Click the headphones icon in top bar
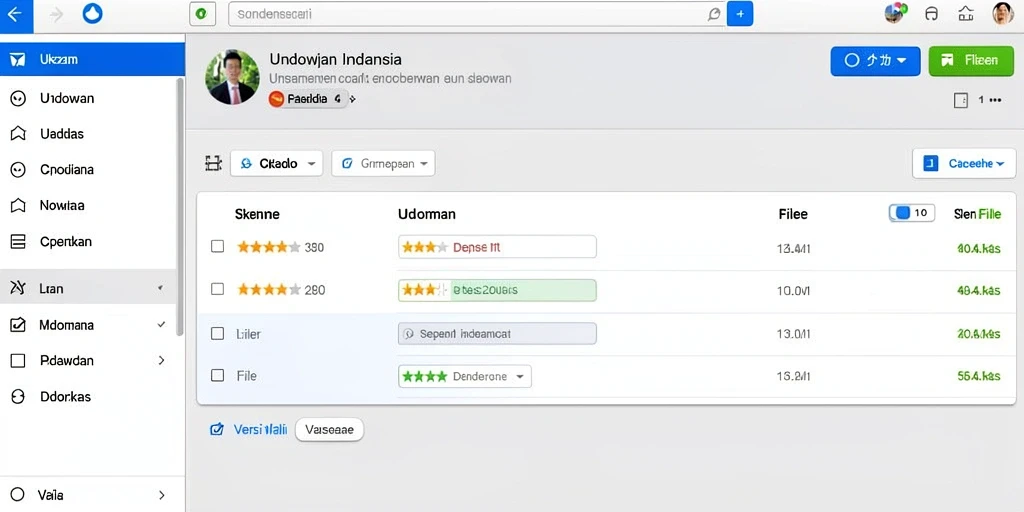The width and height of the screenshot is (1024, 512). pos(932,14)
